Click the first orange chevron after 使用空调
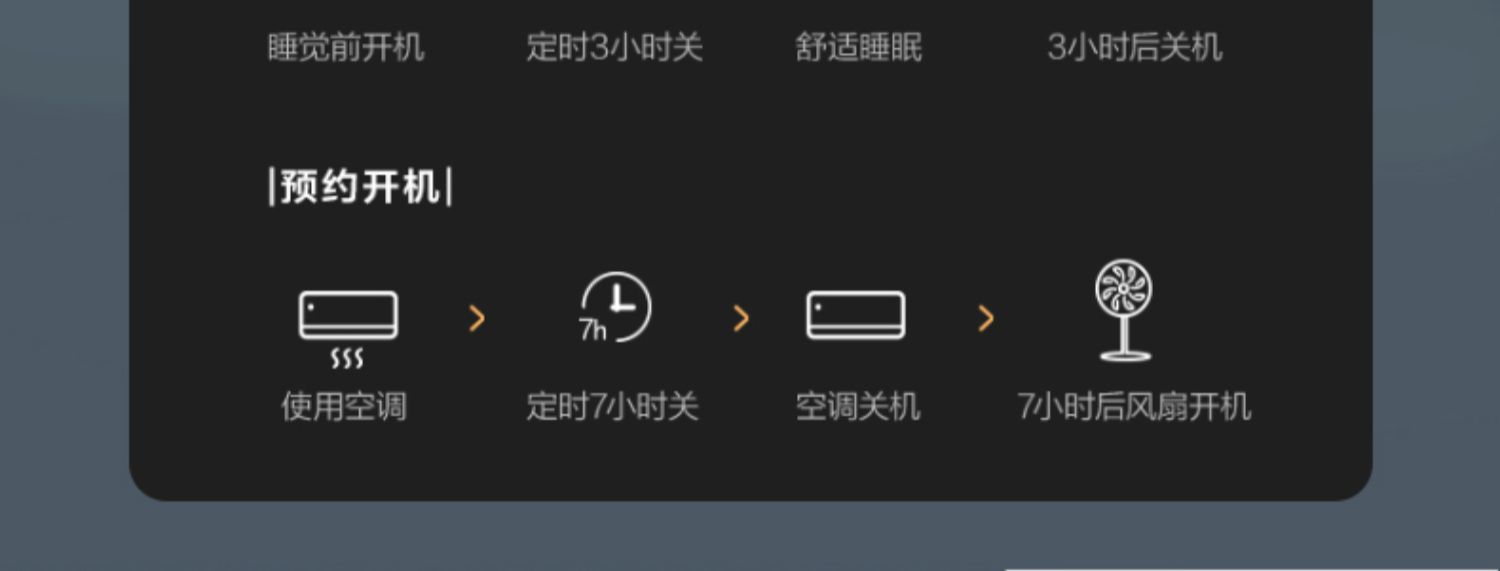 pyautogui.click(x=477, y=319)
